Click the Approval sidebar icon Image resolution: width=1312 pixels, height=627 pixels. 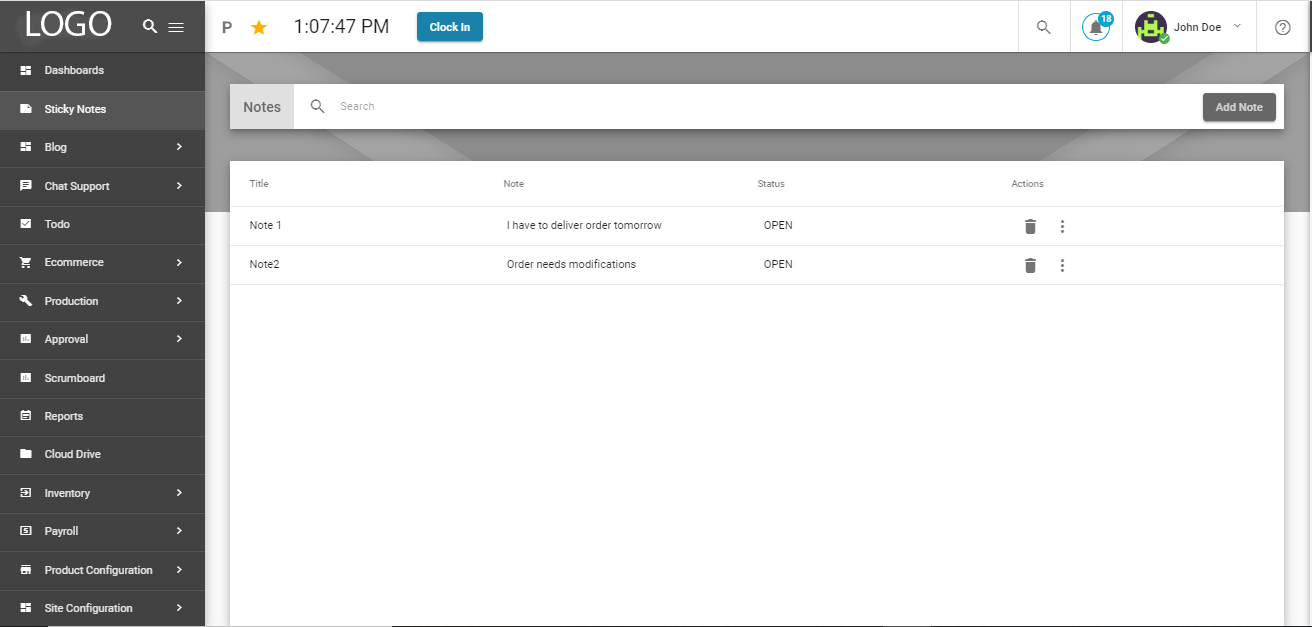click(26, 339)
